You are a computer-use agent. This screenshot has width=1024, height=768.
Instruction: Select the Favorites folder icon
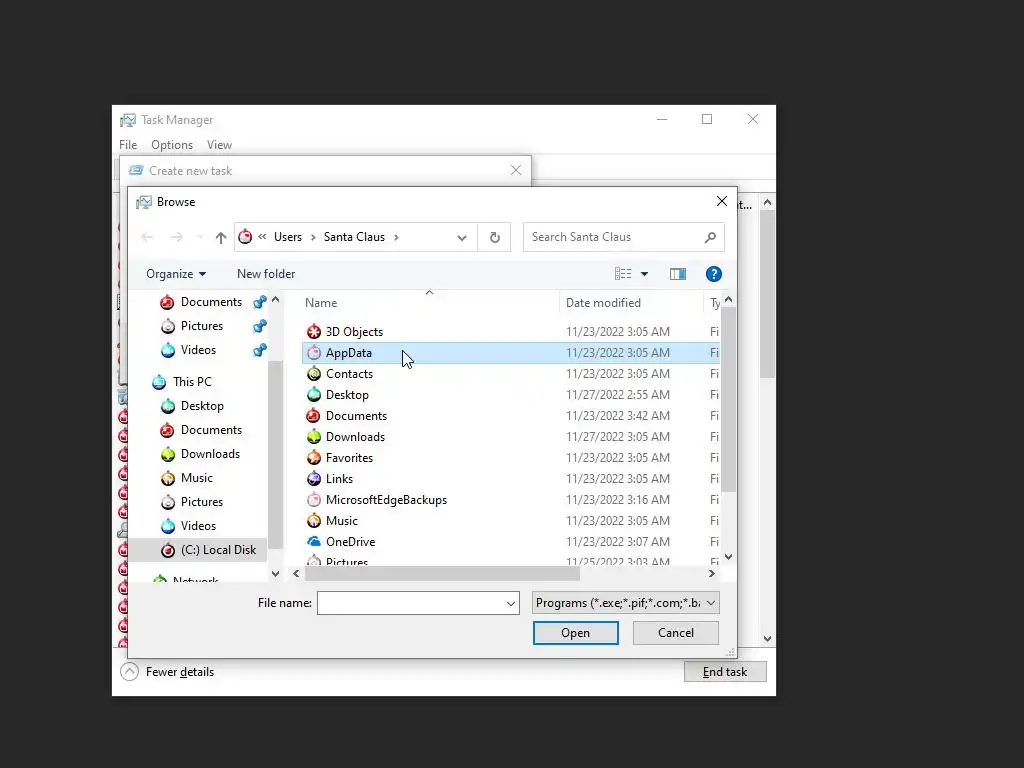(x=314, y=457)
